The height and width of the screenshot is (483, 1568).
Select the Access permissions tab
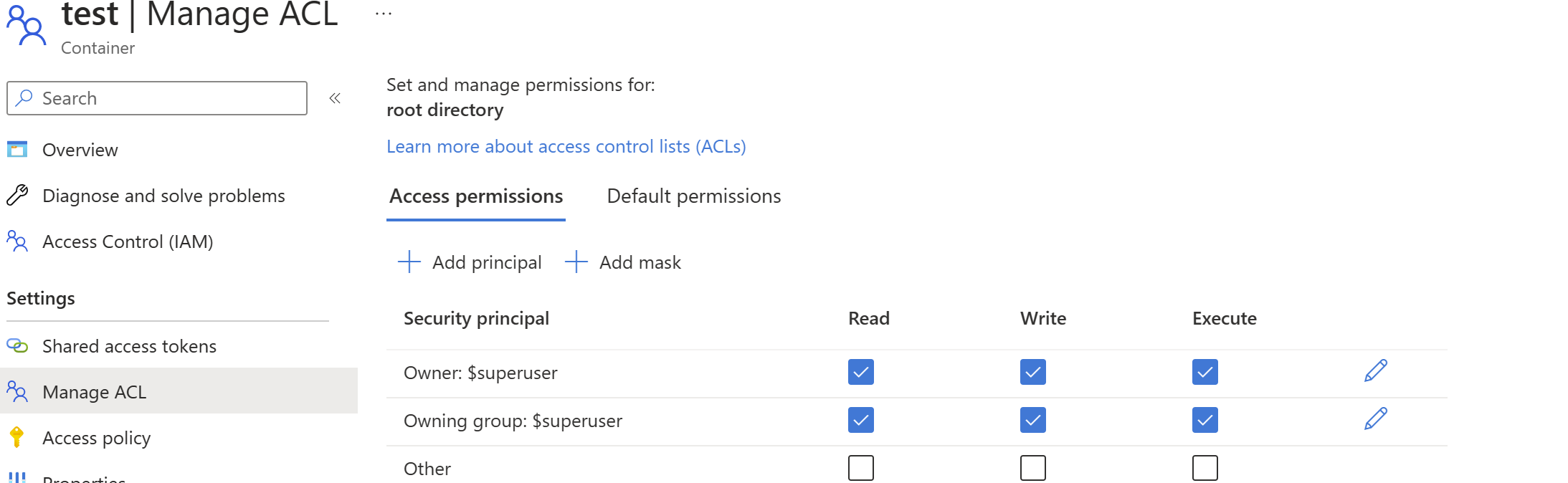(476, 196)
